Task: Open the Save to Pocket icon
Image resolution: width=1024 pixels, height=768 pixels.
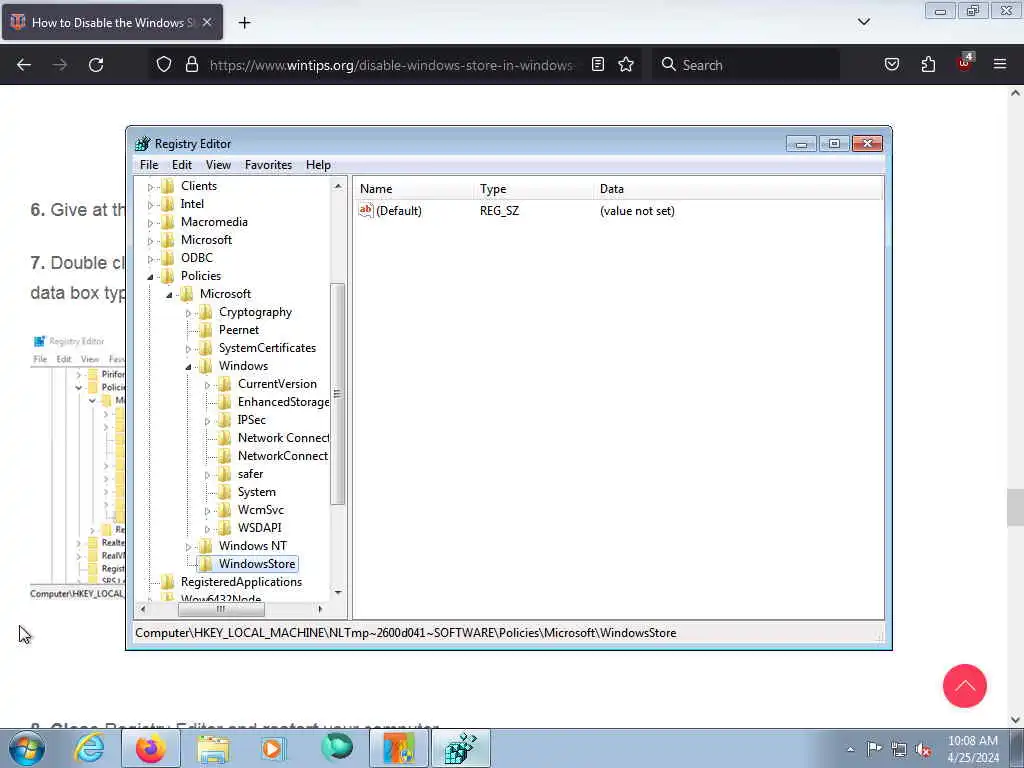Action: pos(891,64)
